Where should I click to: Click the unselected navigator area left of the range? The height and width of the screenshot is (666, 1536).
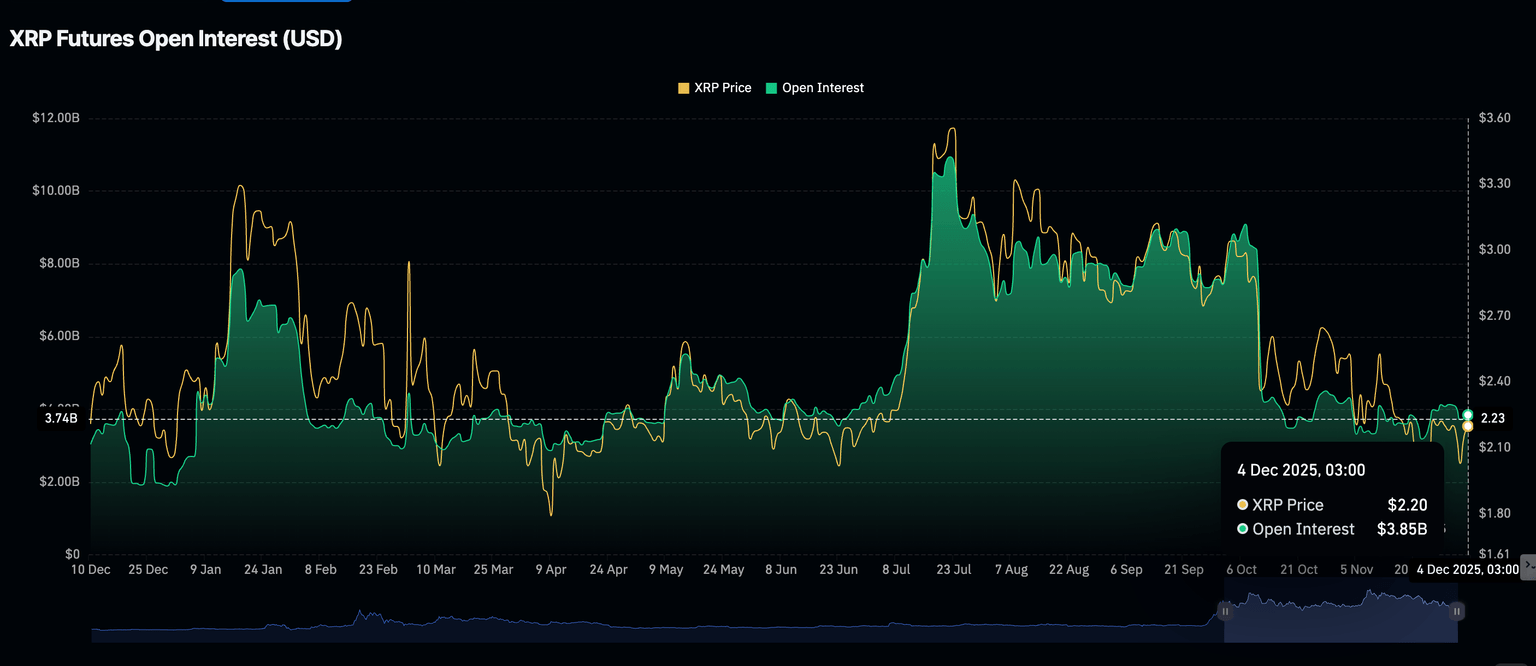click(x=650, y=620)
